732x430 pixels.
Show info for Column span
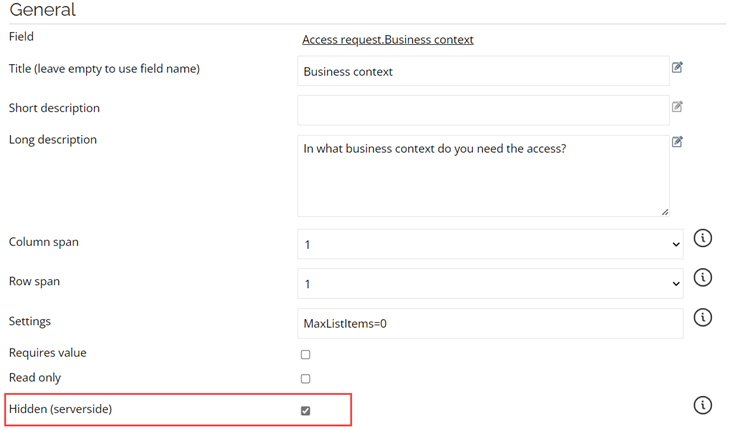click(703, 238)
